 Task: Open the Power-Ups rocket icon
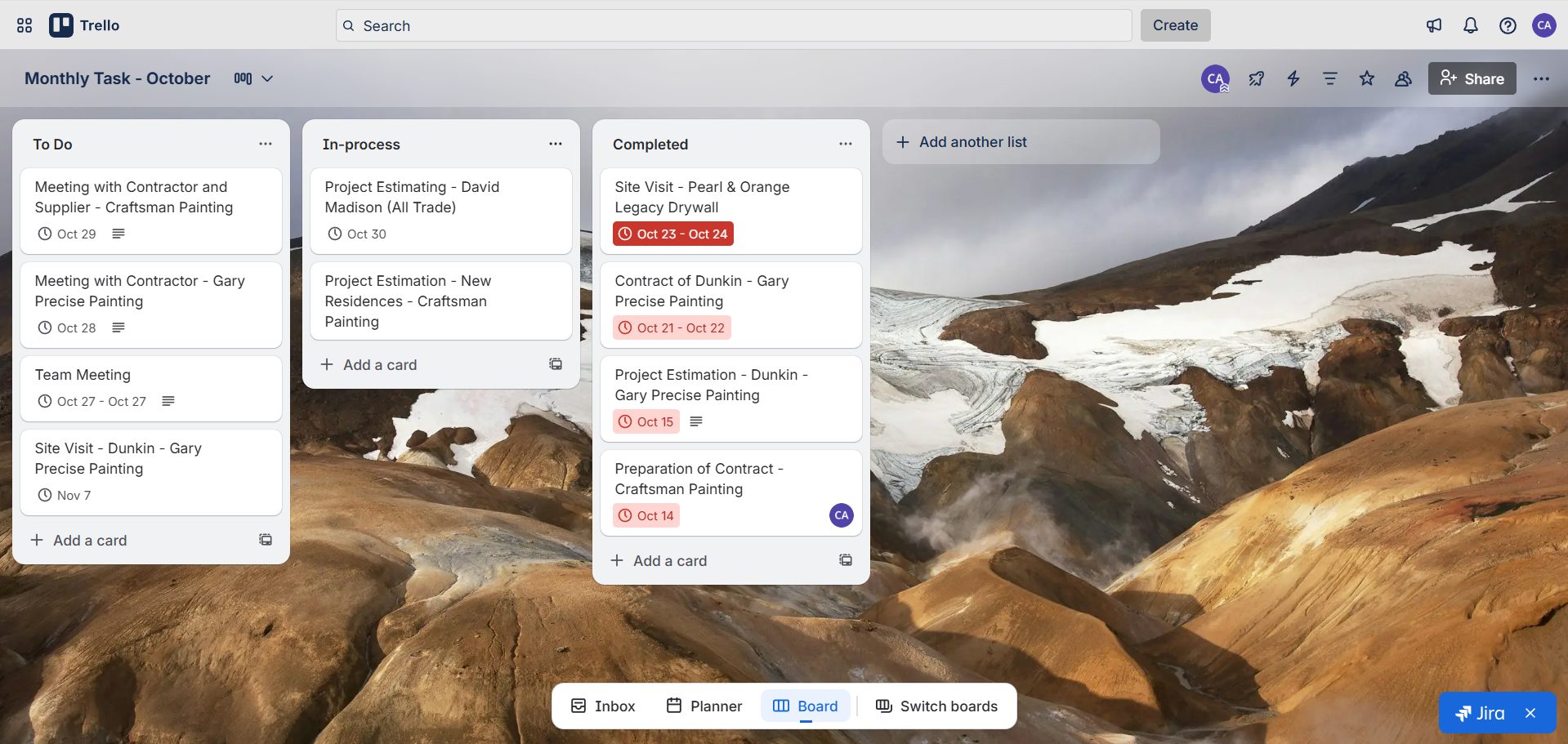[x=1257, y=78]
